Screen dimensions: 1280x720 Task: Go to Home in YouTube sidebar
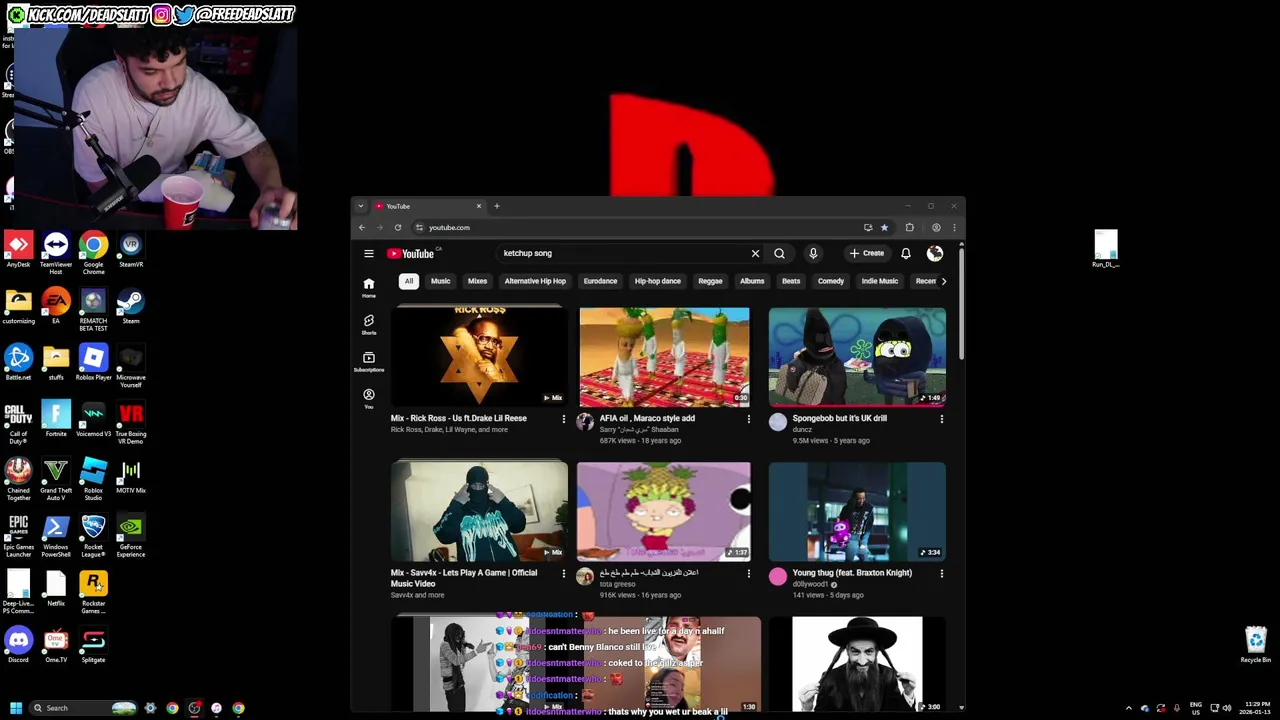click(369, 288)
